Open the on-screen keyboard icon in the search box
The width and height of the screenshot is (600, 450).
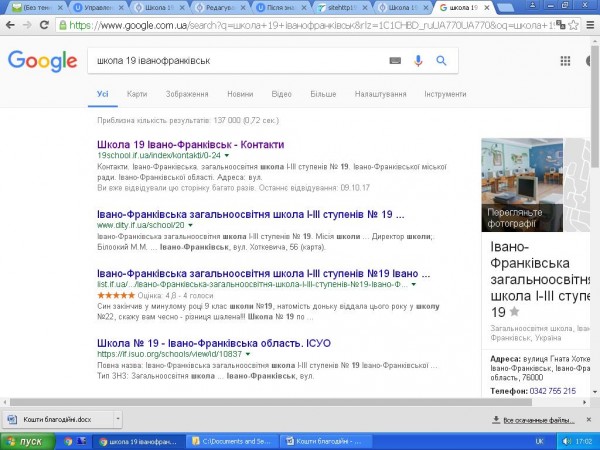click(x=395, y=60)
